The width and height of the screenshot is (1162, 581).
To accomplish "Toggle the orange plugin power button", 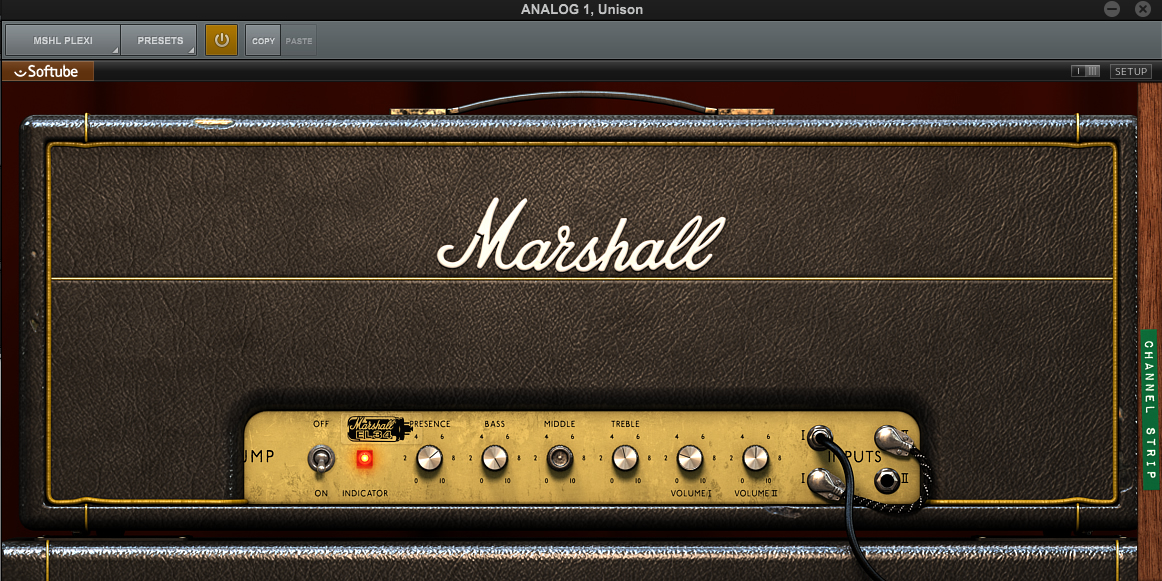I will [x=222, y=40].
